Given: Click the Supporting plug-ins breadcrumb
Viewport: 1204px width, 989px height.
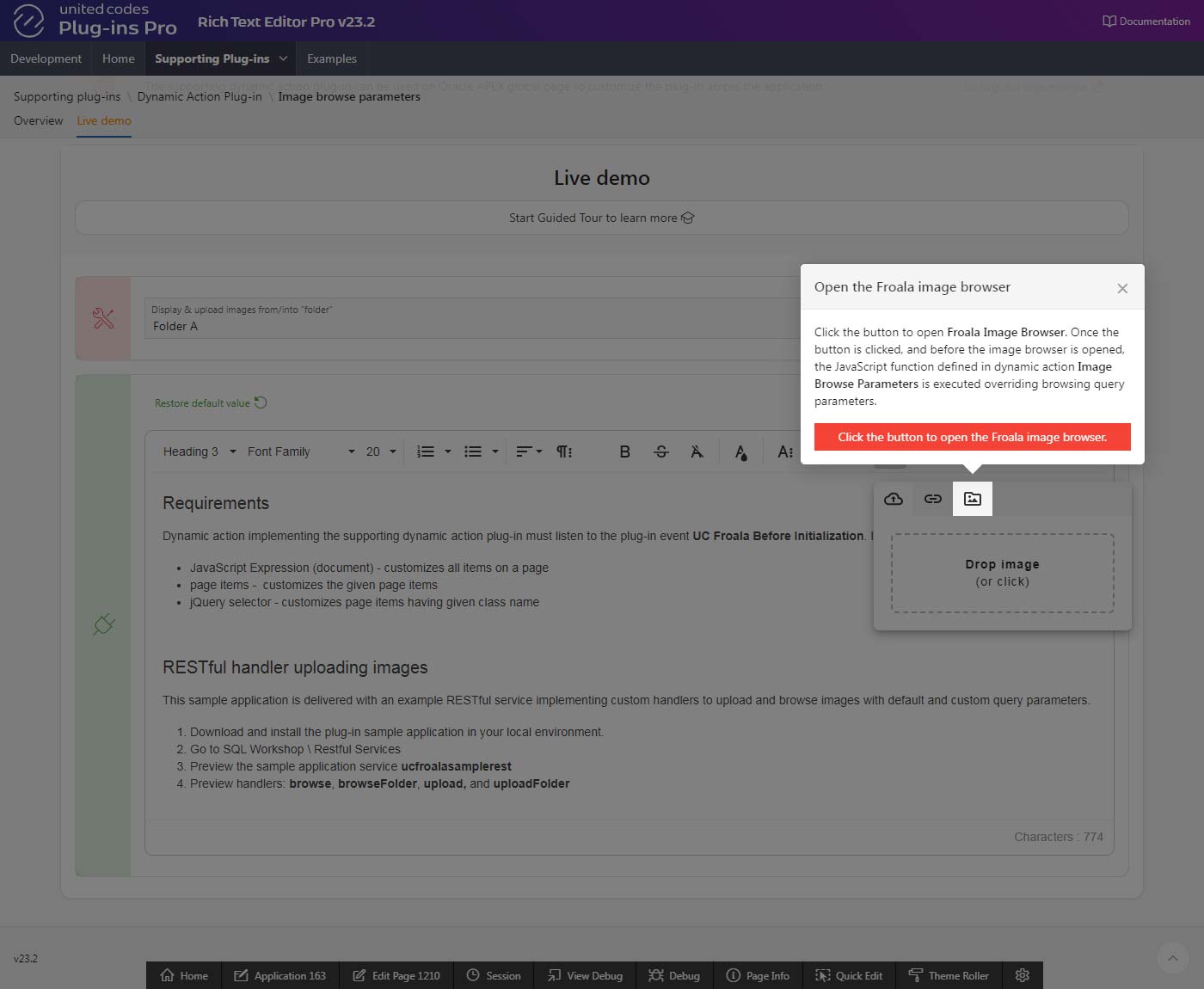Looking at the screenshot, I should point(67,96).
